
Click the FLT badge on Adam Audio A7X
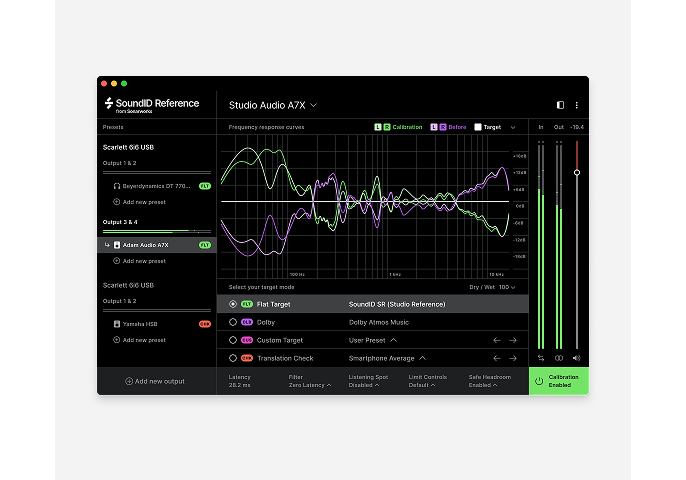205,245
